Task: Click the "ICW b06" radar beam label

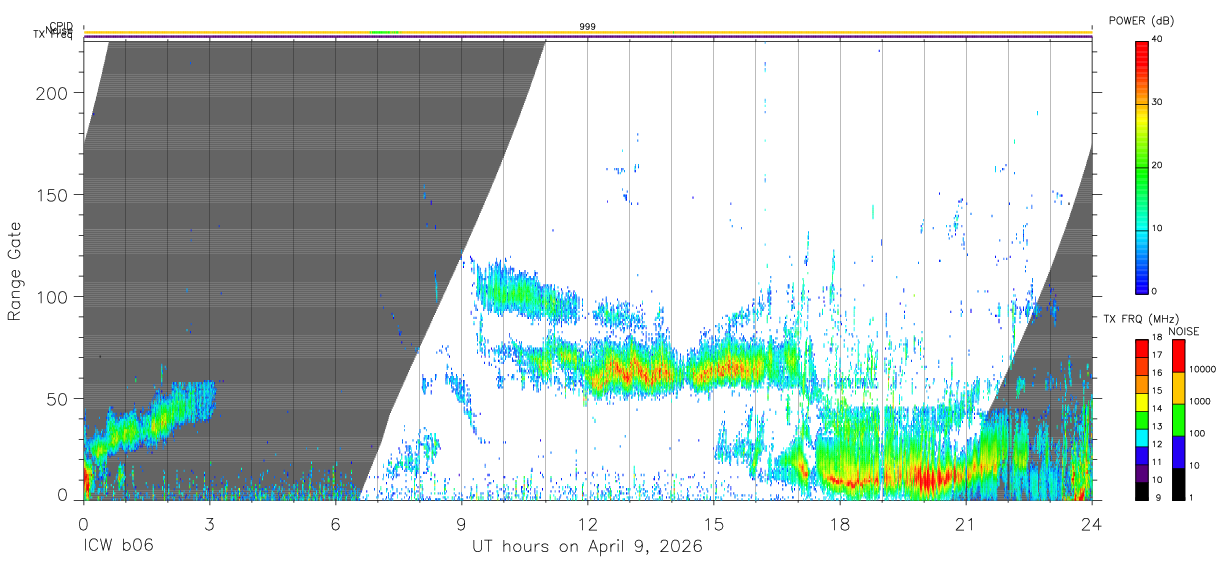Action: point(118,547)
